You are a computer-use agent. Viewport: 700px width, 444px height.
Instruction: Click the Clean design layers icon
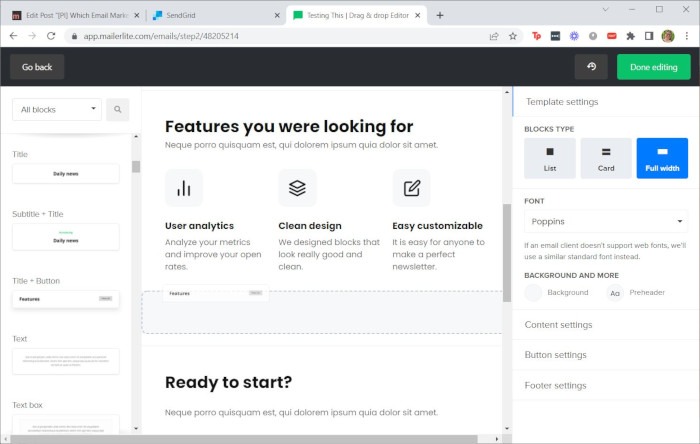pos(297,188)
